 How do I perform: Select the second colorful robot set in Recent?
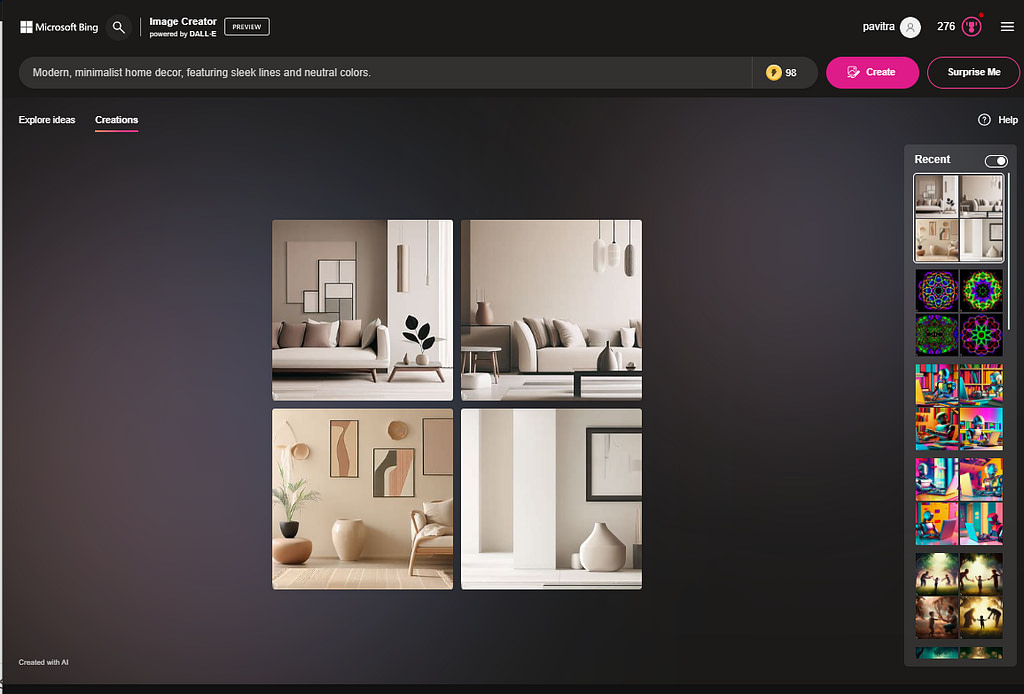point(959,501)
